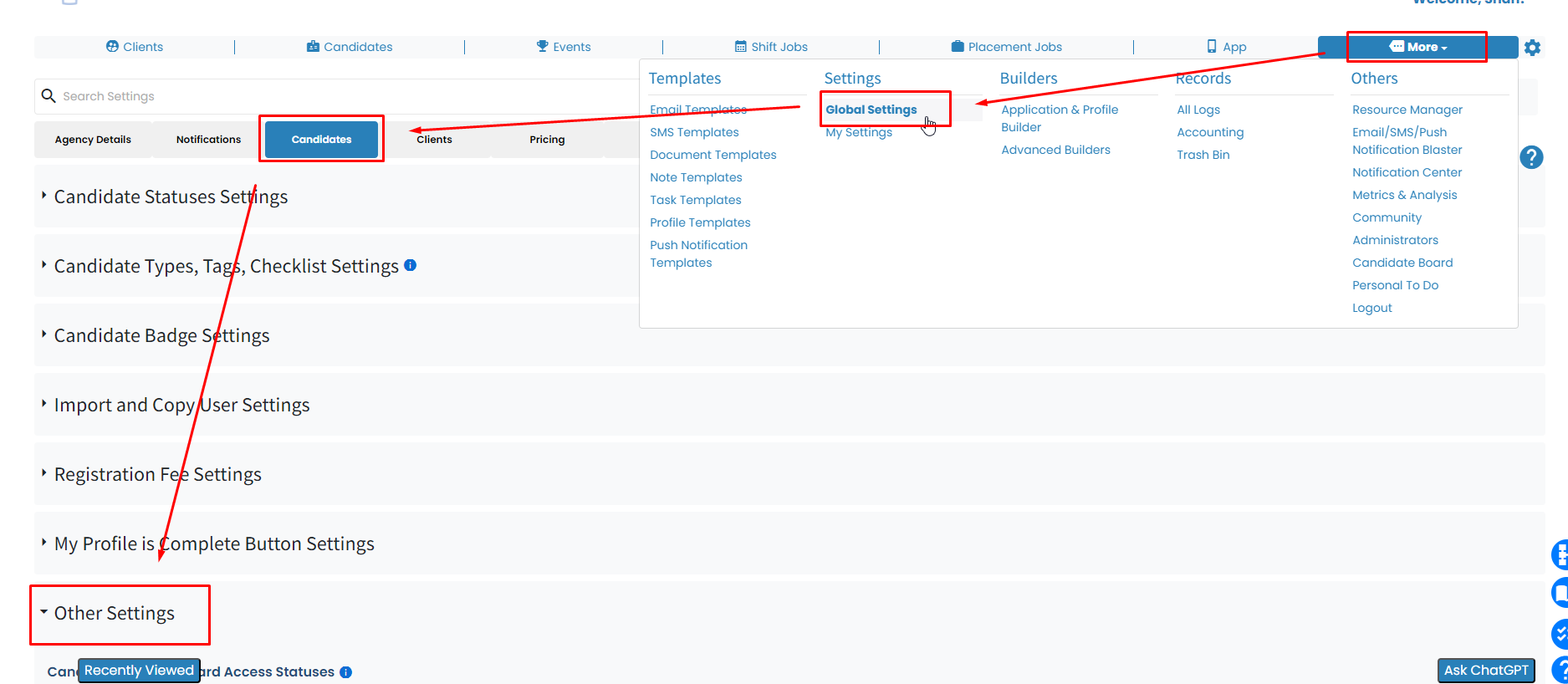This screenshot has height=684, width=1568.
Task: Switch to the Pricing tab
Action: tap(547, 140)
